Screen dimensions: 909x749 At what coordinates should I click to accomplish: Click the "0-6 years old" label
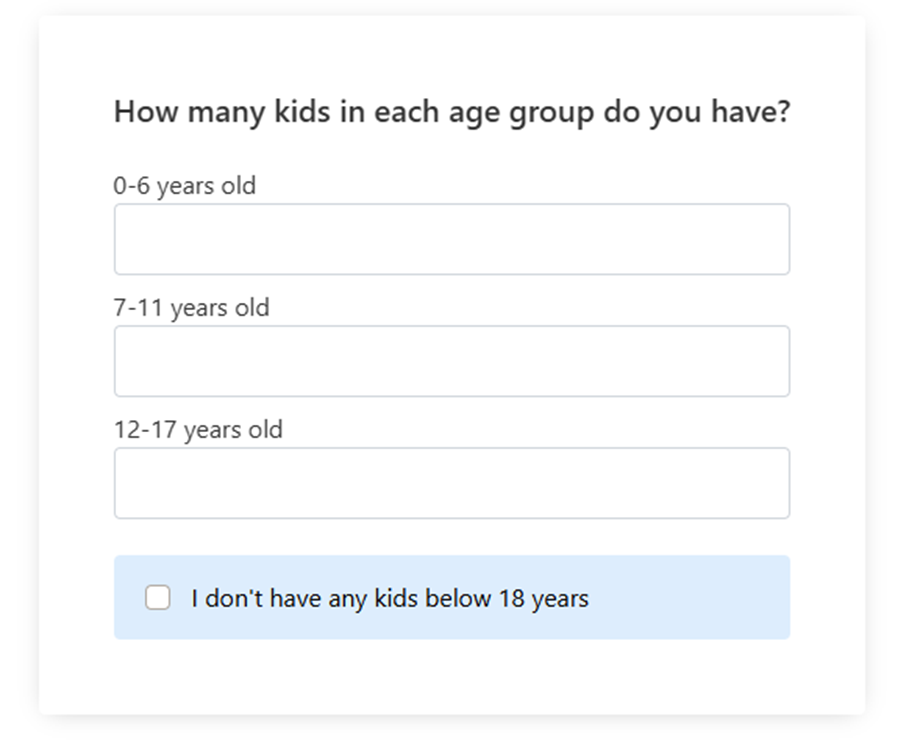click(185, 186)
